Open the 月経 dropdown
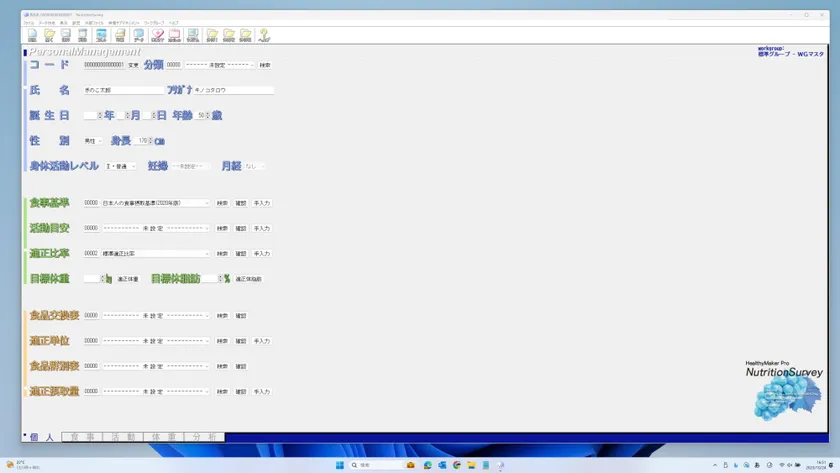The width and height of the screenshot is (840, 473). pos(254,166)
